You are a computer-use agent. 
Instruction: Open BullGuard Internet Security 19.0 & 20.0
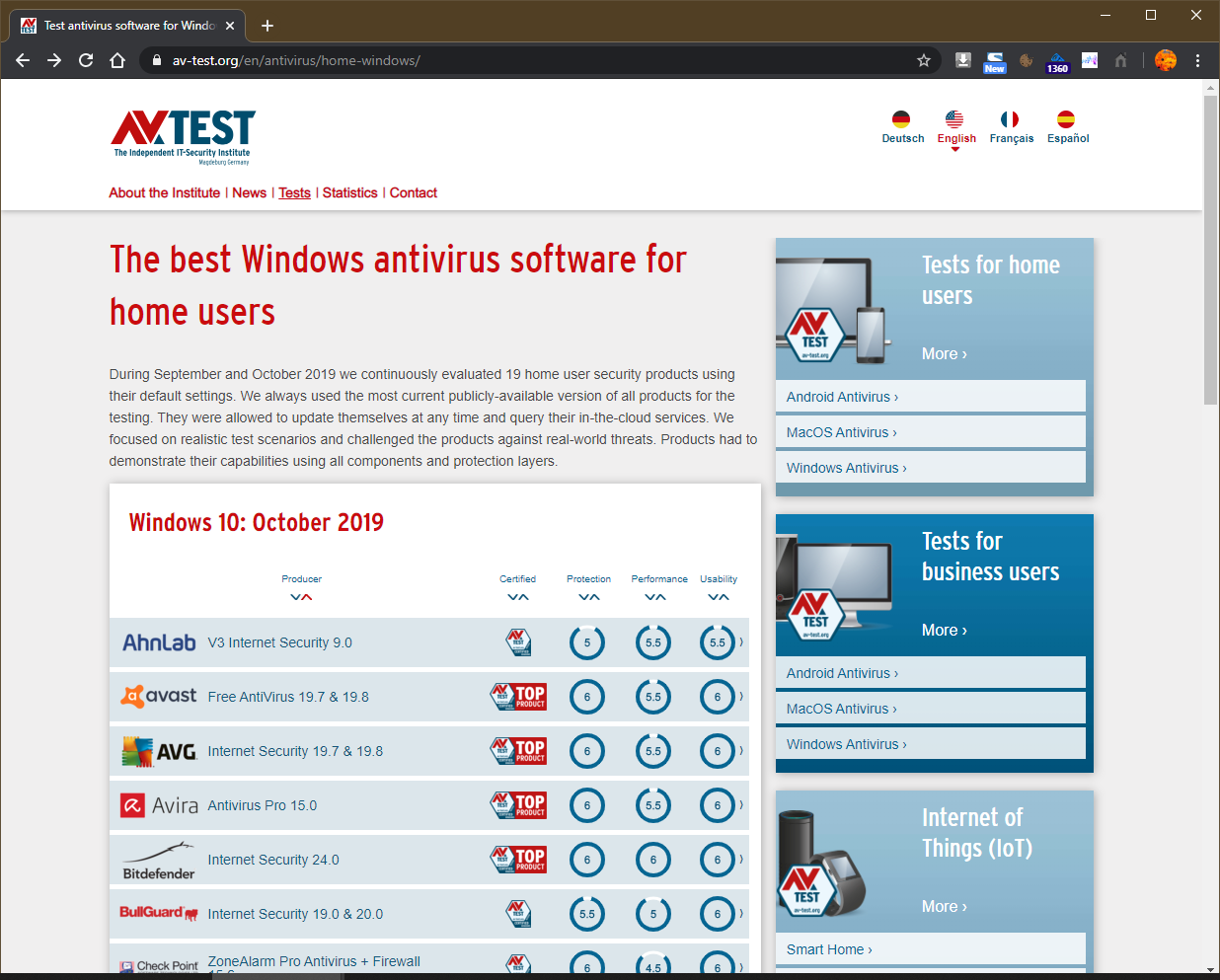(x=295, y=914)
